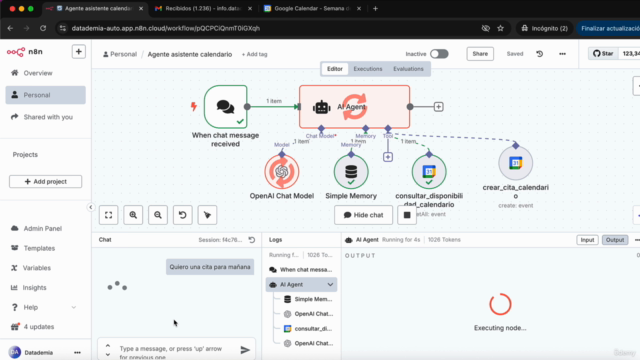Switch to the Evaluations tab
The height and width of the screenshot is (360, 640).
coord(408,69)
